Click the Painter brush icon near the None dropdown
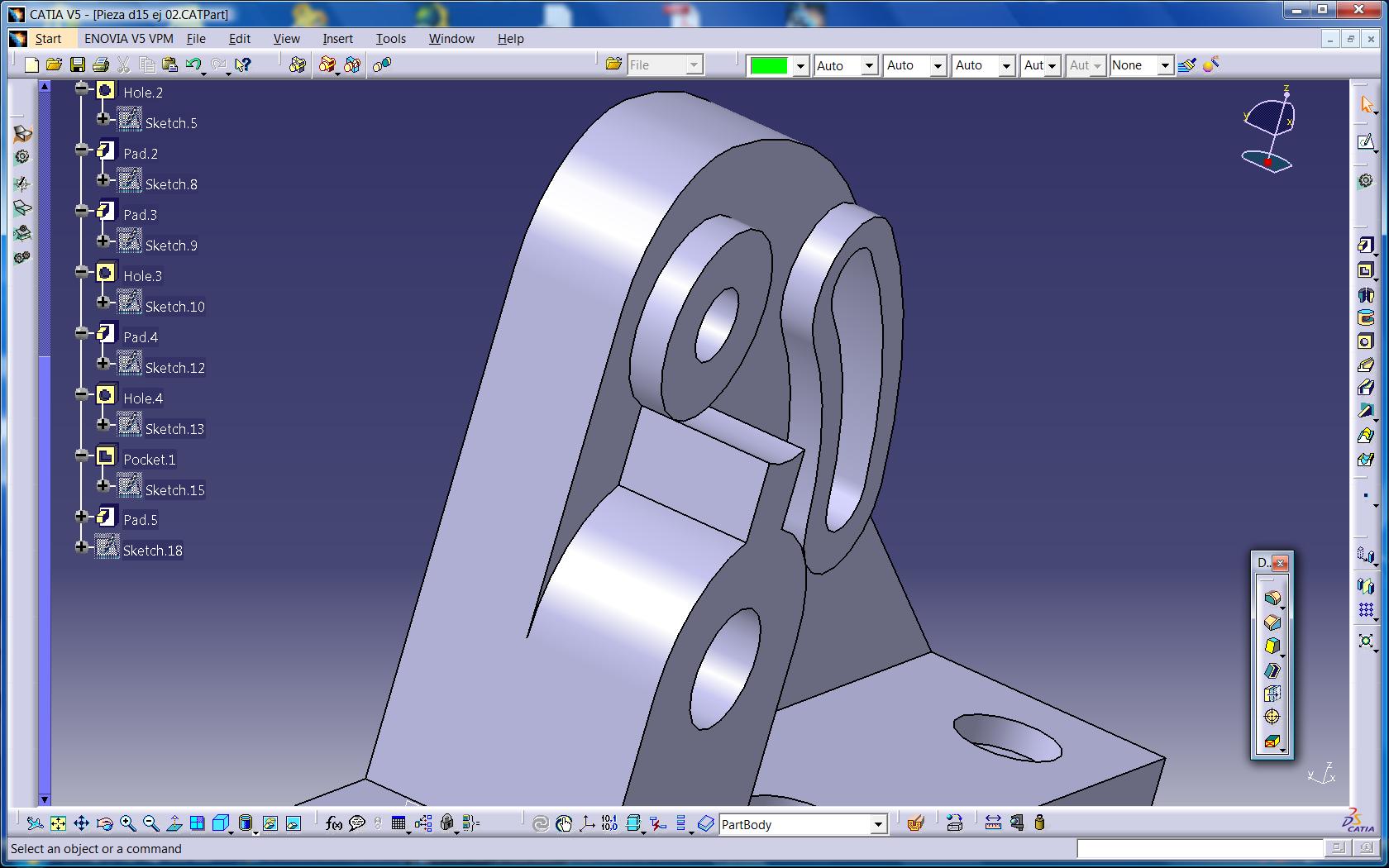1389x868 pixels. coord(1187,64)
